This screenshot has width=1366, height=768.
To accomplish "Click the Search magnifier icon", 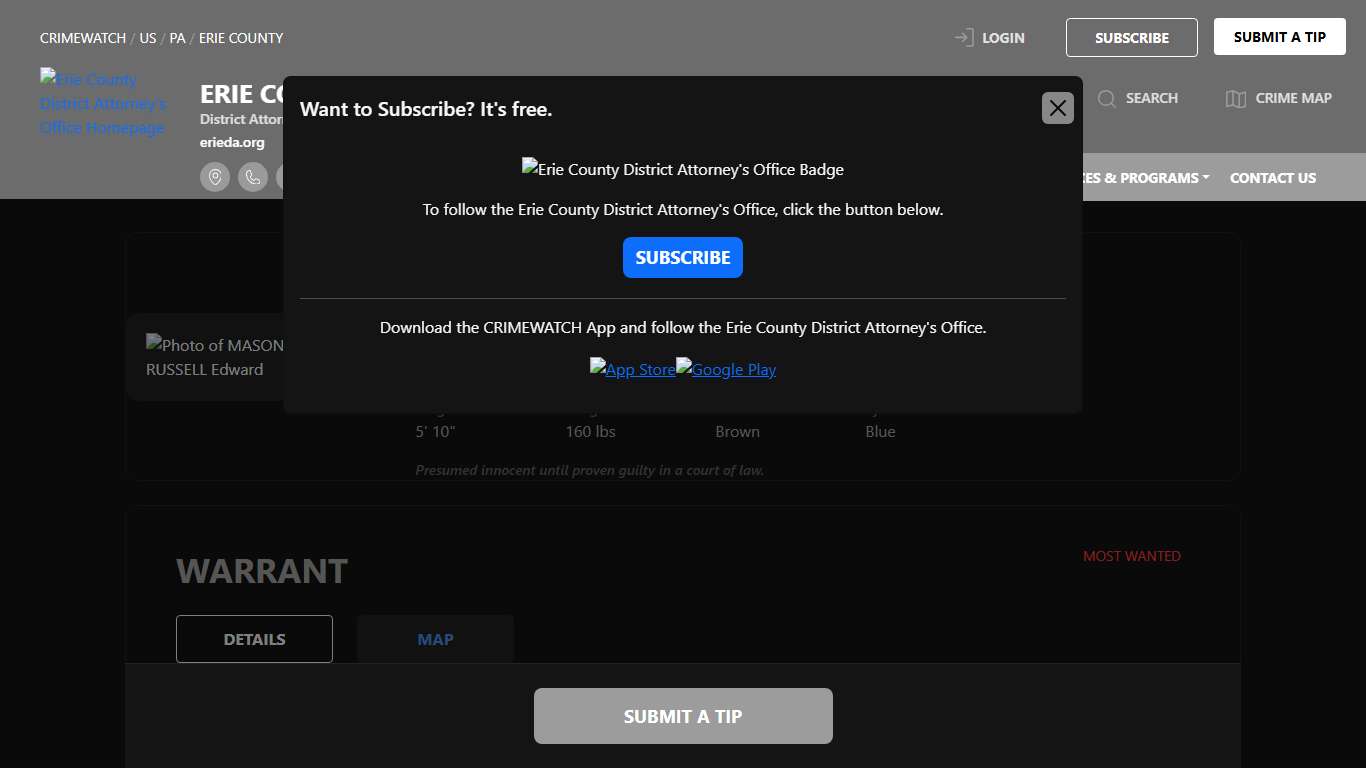I will [1107, 98].
